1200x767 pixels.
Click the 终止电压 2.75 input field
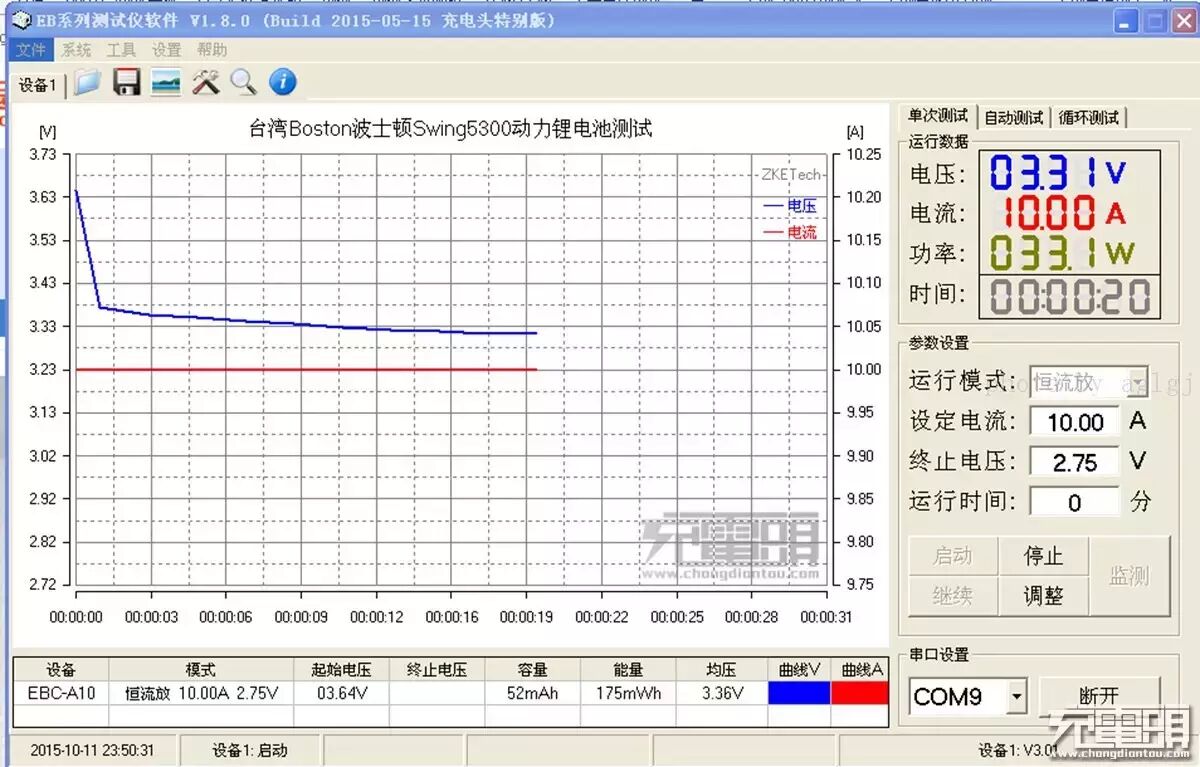(1075, 462)
